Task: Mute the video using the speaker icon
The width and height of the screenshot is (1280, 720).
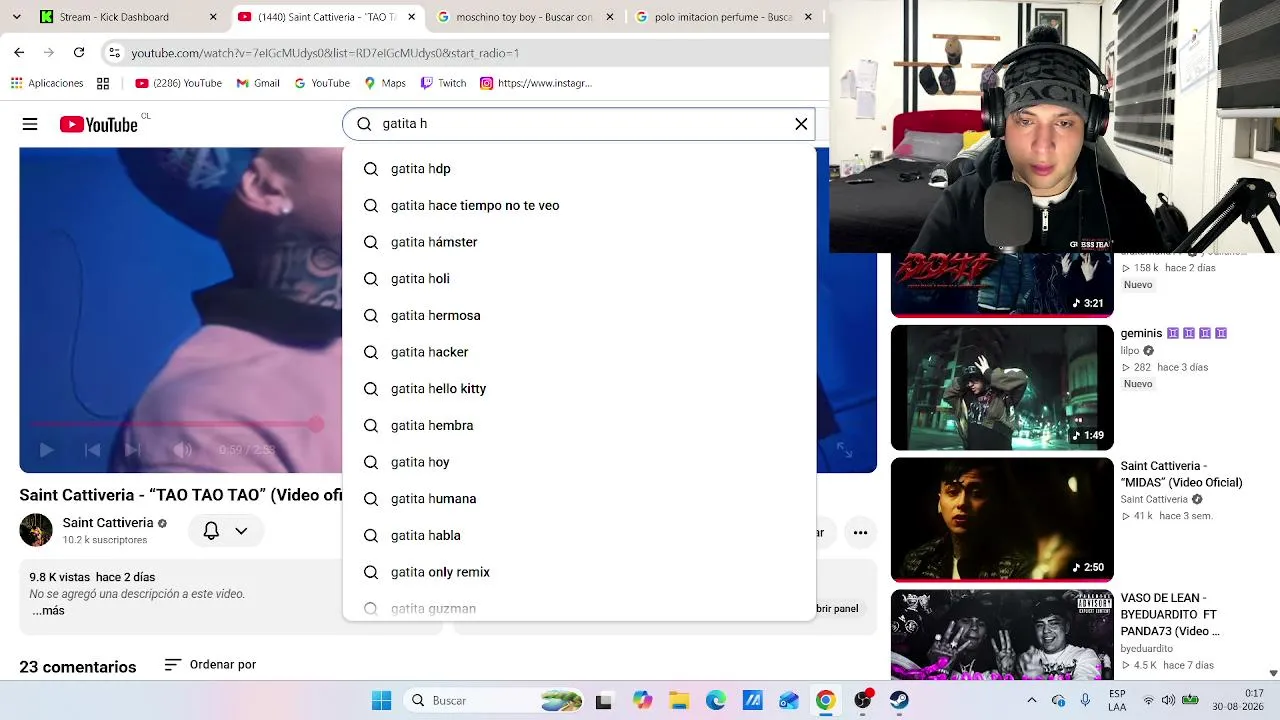Action: point(182,450)
